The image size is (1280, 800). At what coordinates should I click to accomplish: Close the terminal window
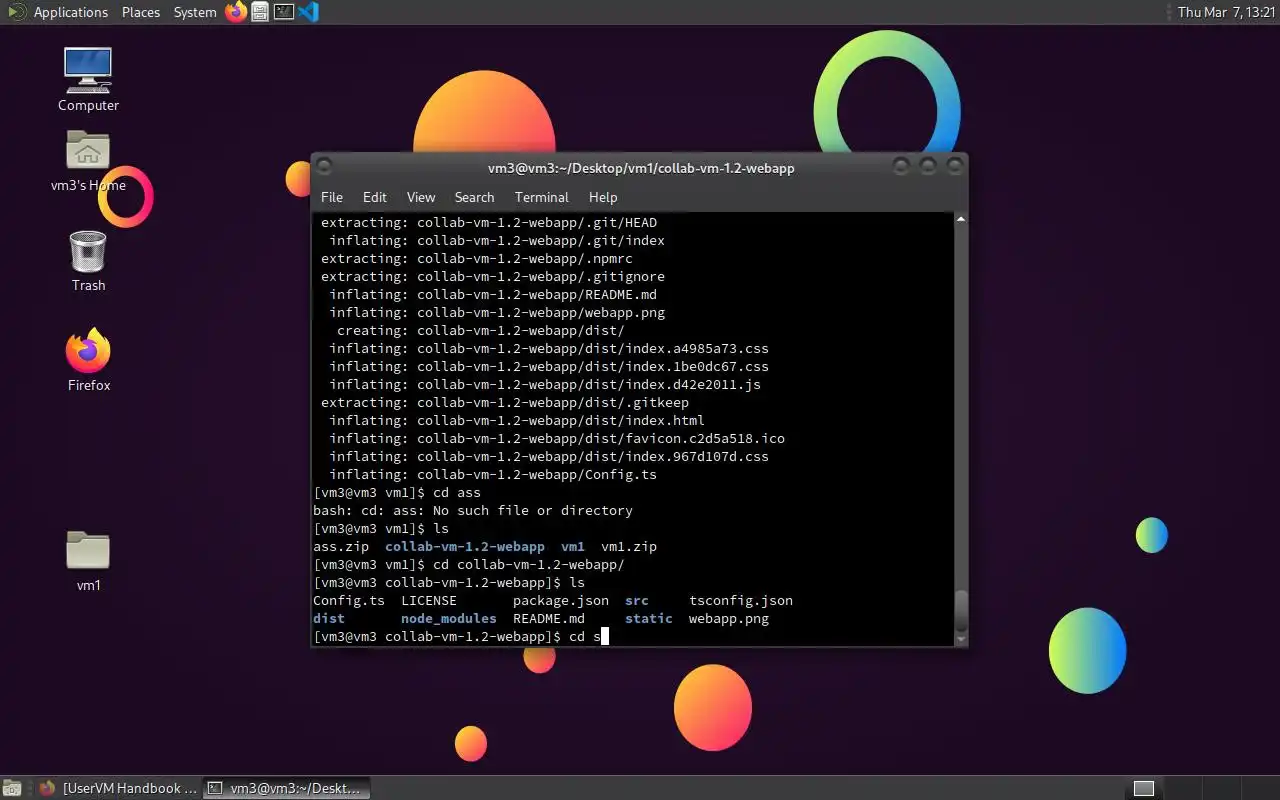[x=954, y=166]
